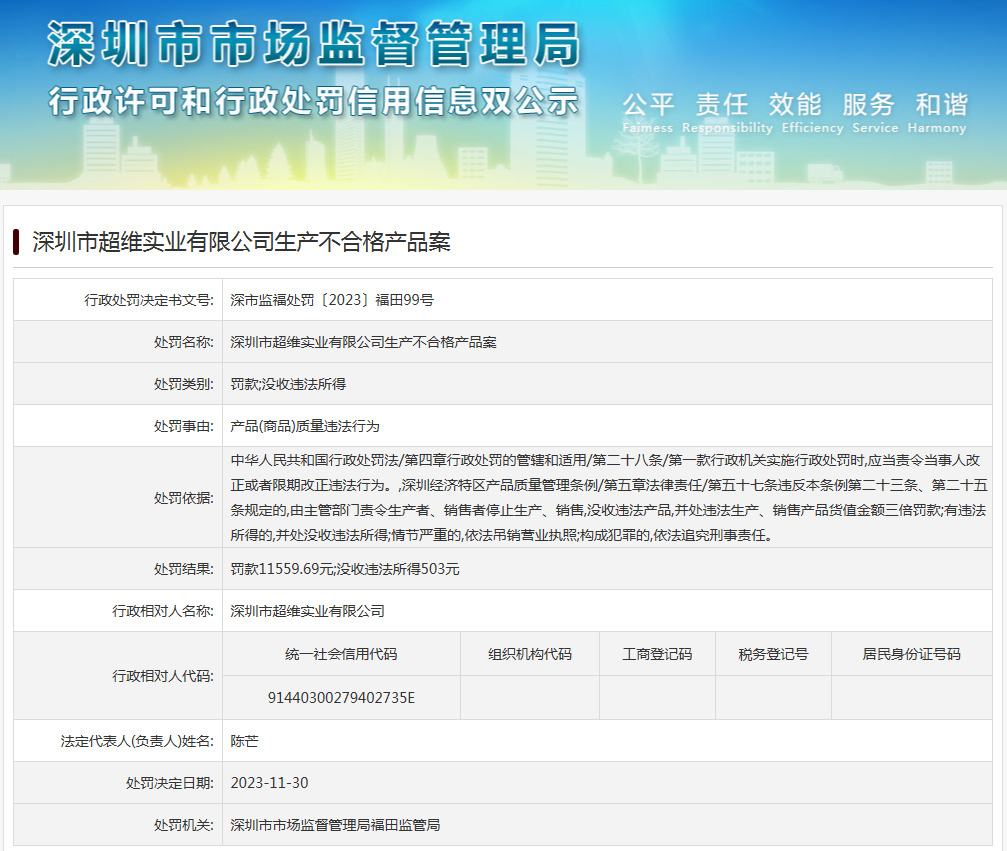Click the 处罚结果 label
1007x851 pixels.
pyautogui.click(x=184, y=569)
